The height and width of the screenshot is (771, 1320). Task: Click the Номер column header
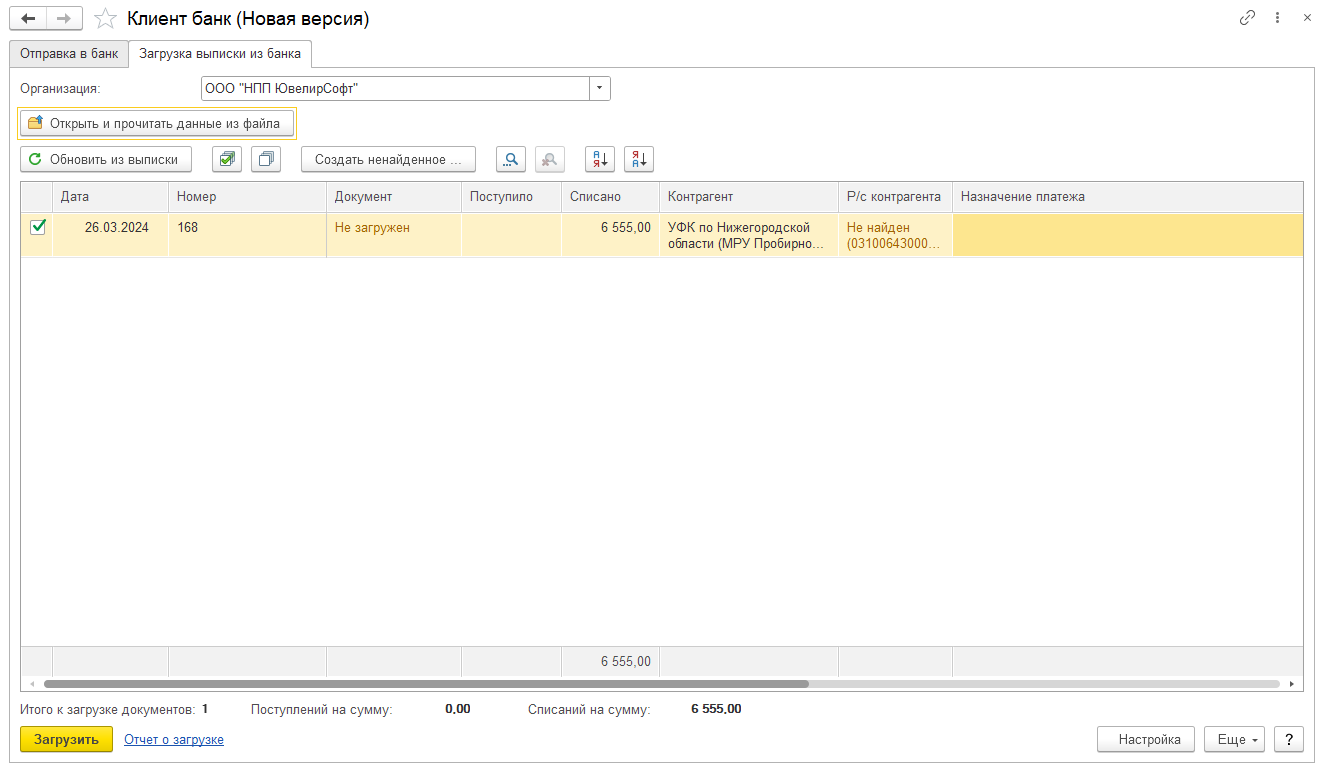tap(247, 196)
